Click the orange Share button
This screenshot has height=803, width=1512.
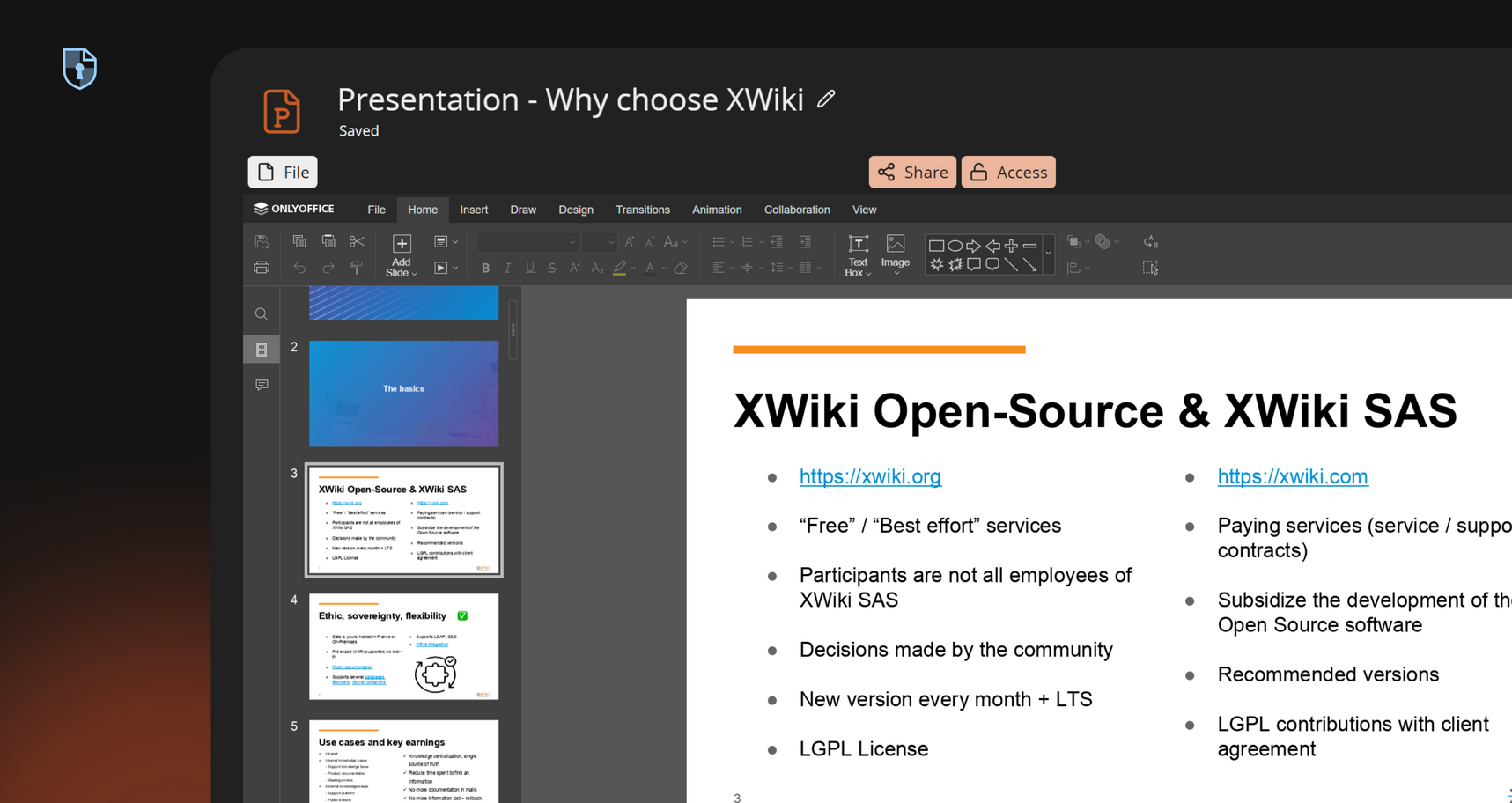(x=912, y=173)
